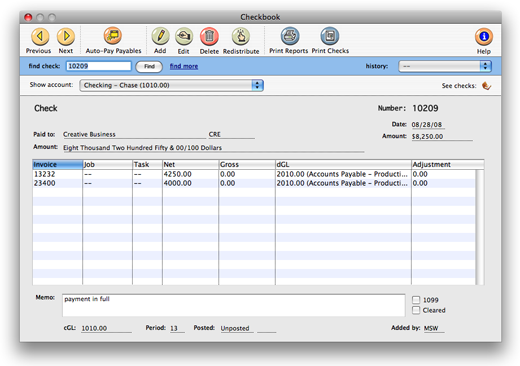The width and height of the screenshot is (520, 366).
Task: Click the Task column header
Action: click(147, 164)
